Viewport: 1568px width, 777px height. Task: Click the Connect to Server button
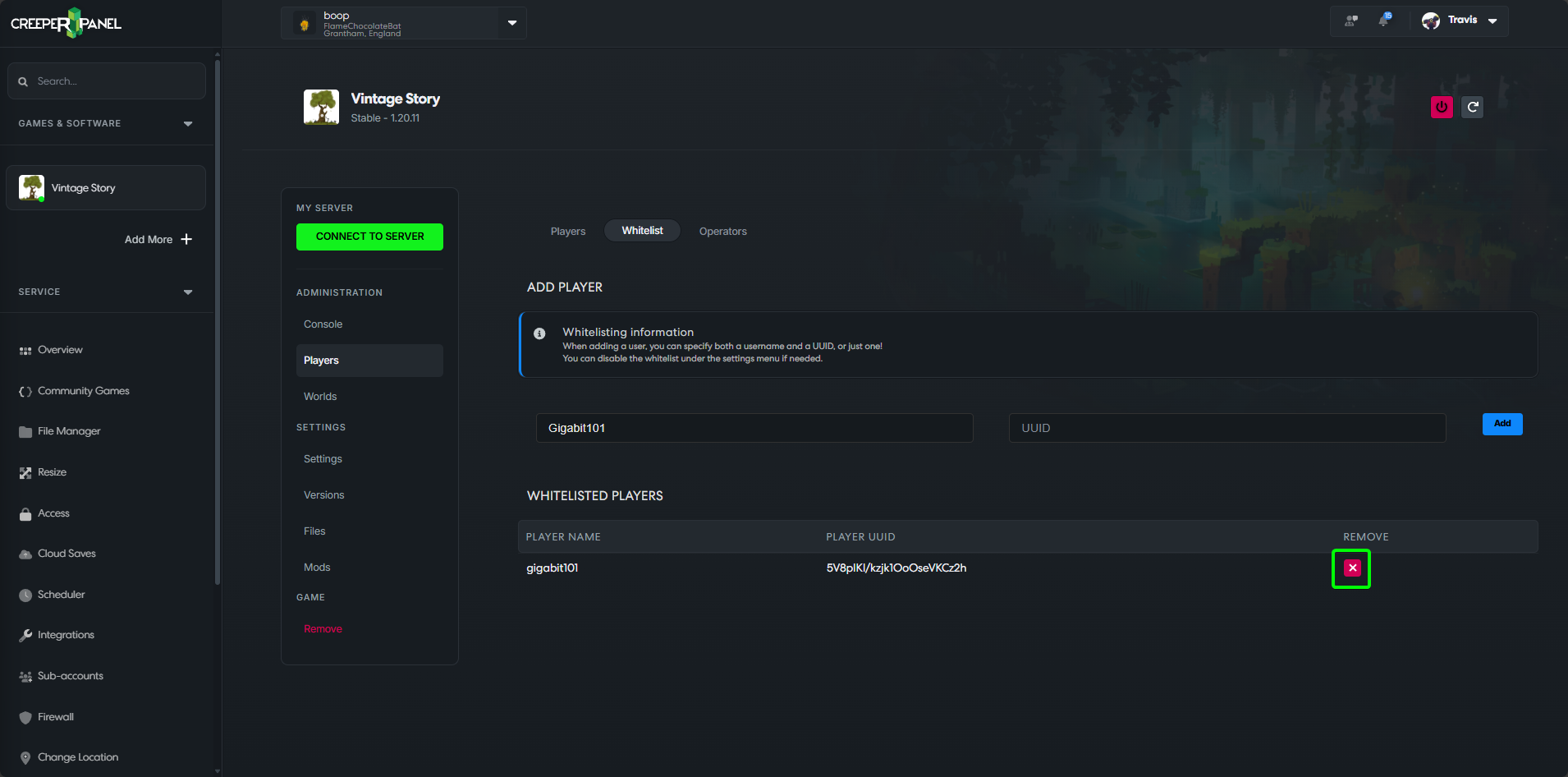pos(369,237)
